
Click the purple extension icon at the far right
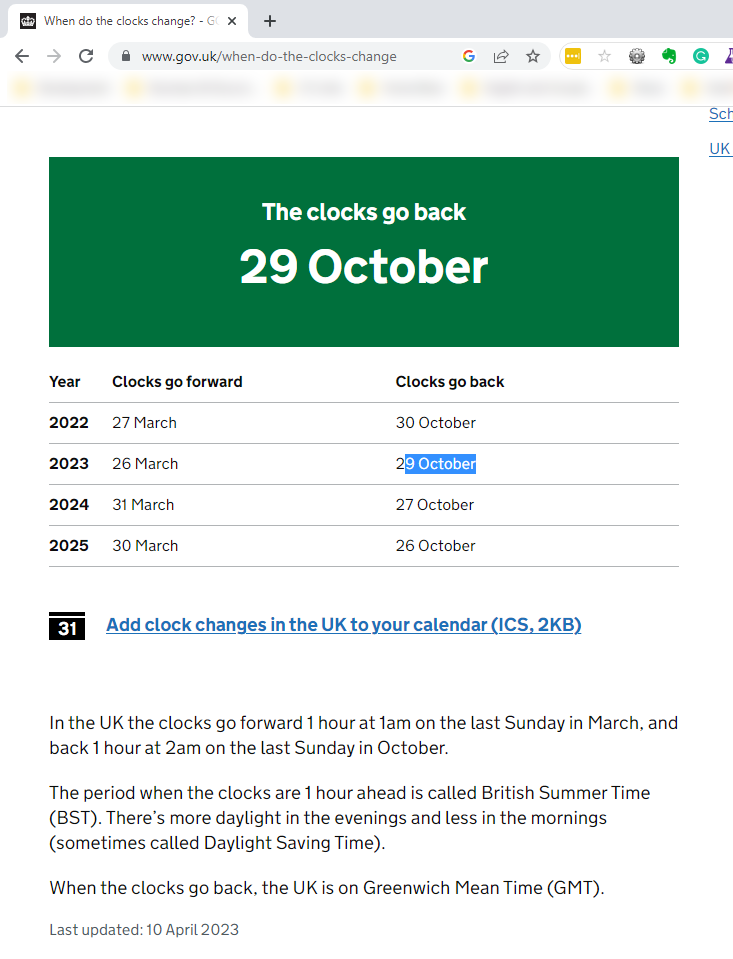(x=727, y=57)
